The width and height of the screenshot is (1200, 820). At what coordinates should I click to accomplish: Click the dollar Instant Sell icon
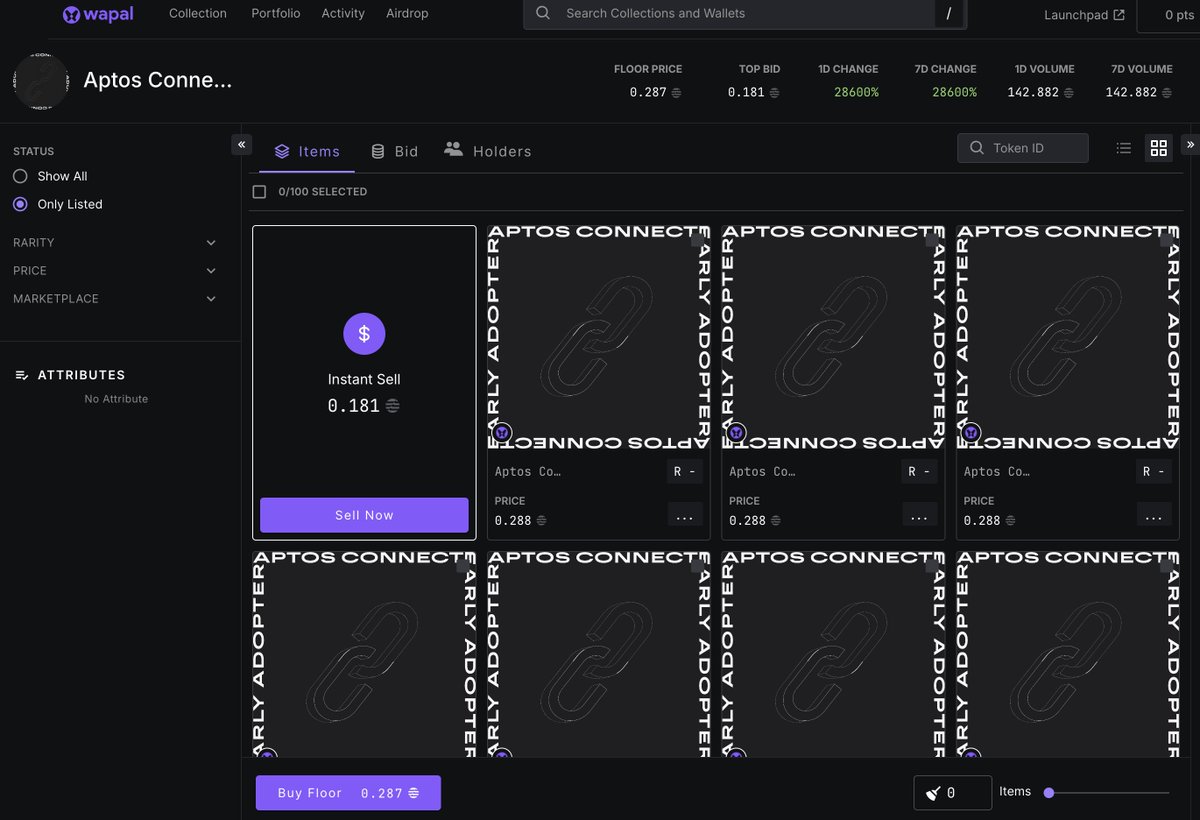364,333
